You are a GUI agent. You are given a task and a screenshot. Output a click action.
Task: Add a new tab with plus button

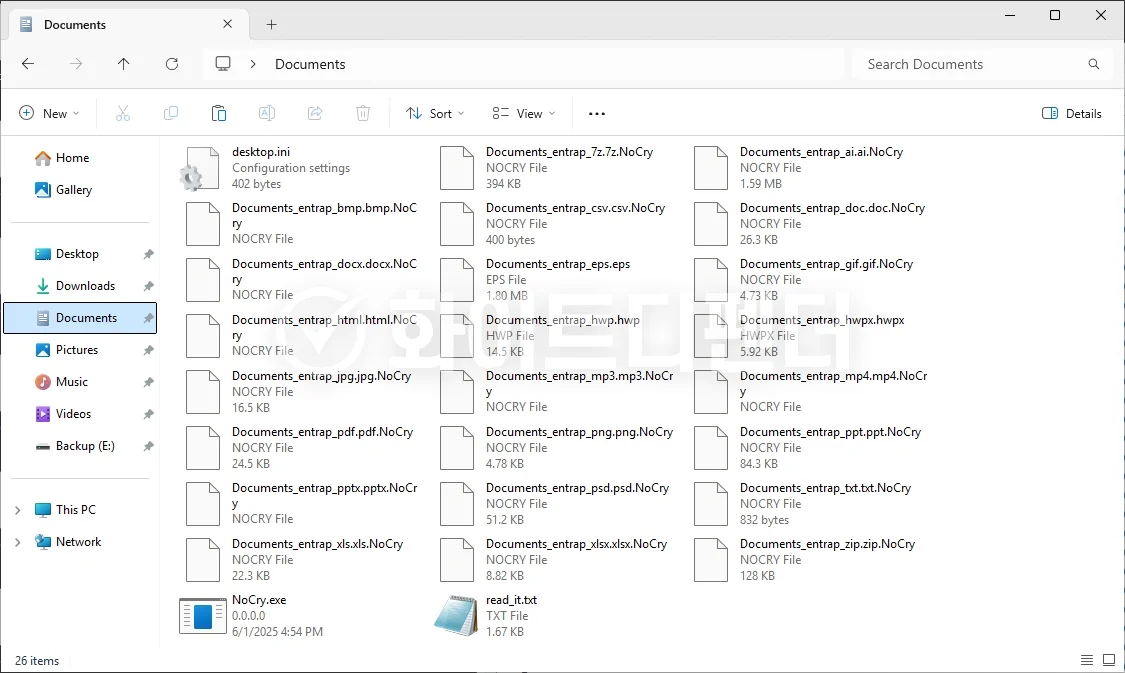pyautogui.click(x=271, y=24)
